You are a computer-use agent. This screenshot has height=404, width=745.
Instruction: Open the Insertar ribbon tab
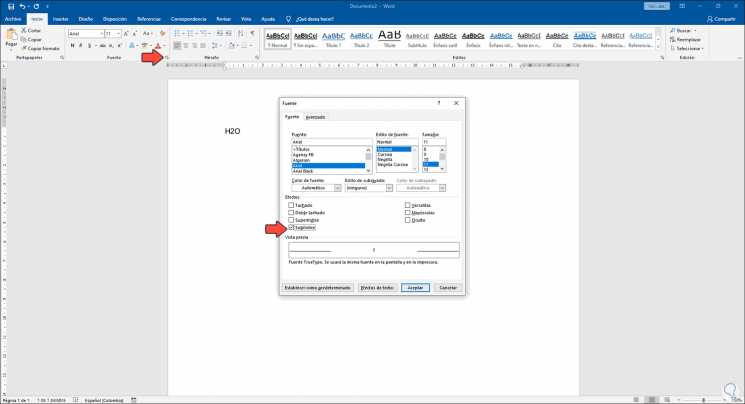60,18
